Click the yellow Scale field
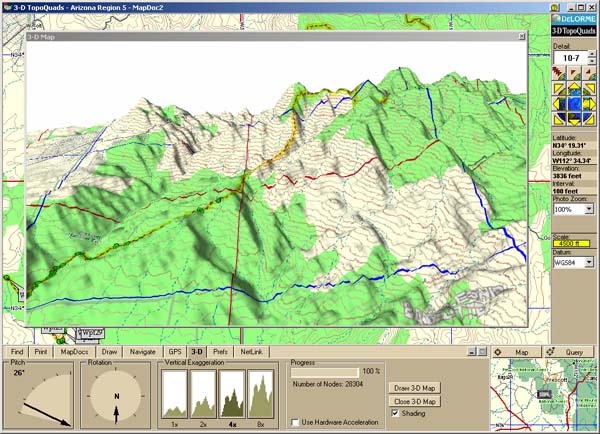 point(572,243)
